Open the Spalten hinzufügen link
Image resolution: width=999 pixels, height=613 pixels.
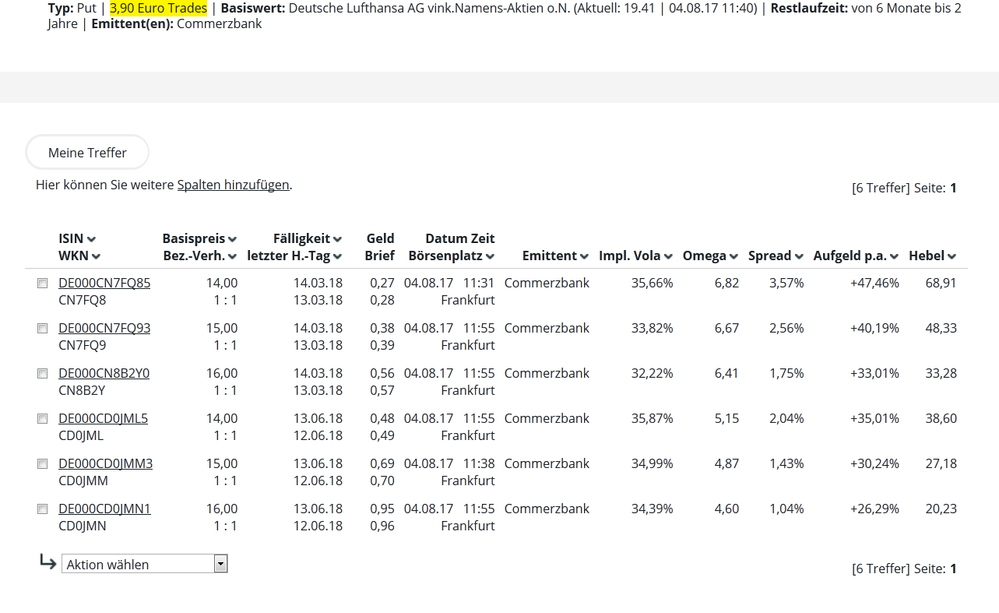click(233, 185)
